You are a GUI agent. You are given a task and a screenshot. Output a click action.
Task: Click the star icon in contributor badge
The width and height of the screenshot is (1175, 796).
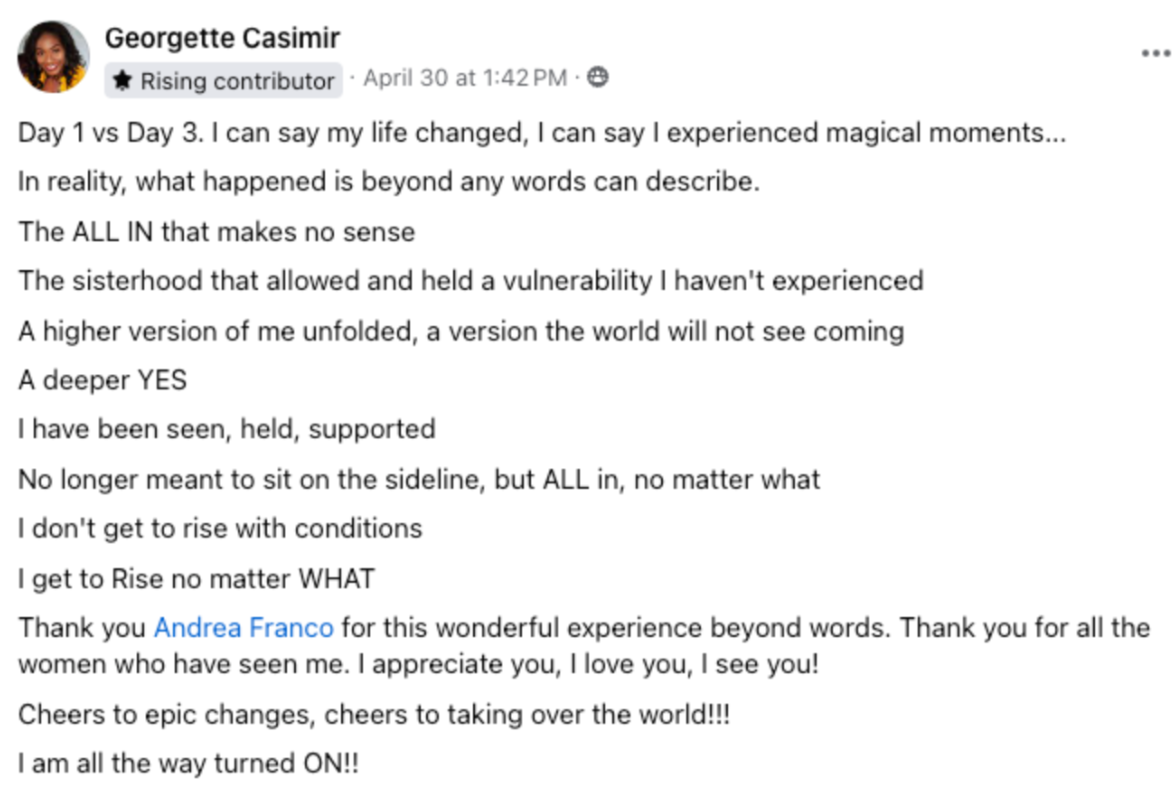(122, 81)
